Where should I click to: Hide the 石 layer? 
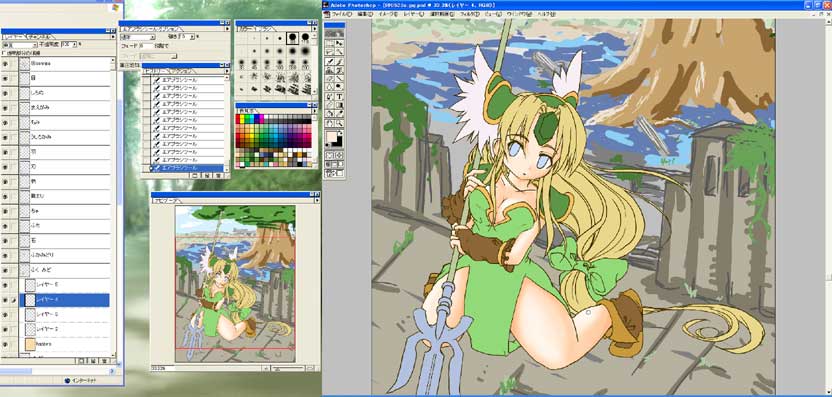[5, 241]
